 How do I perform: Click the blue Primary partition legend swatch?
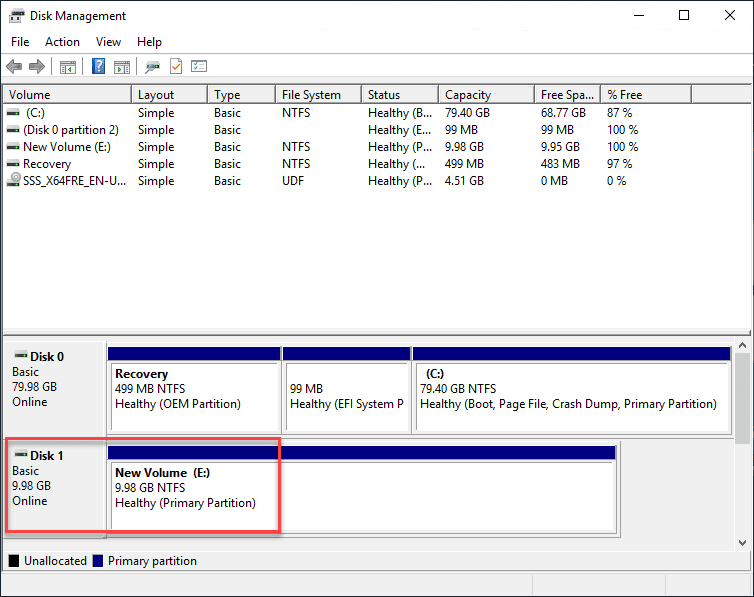tap(98, 561)
